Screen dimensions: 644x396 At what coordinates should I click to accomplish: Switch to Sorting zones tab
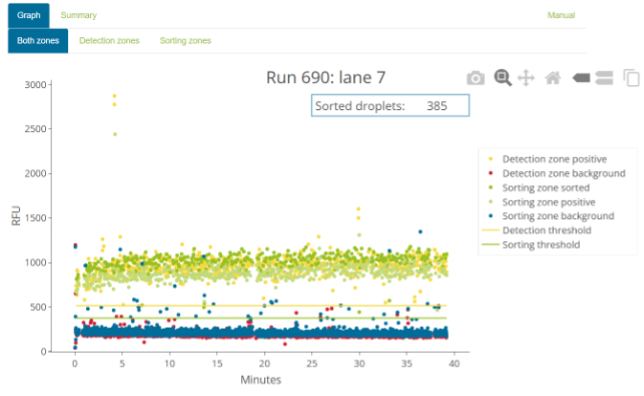185,41
